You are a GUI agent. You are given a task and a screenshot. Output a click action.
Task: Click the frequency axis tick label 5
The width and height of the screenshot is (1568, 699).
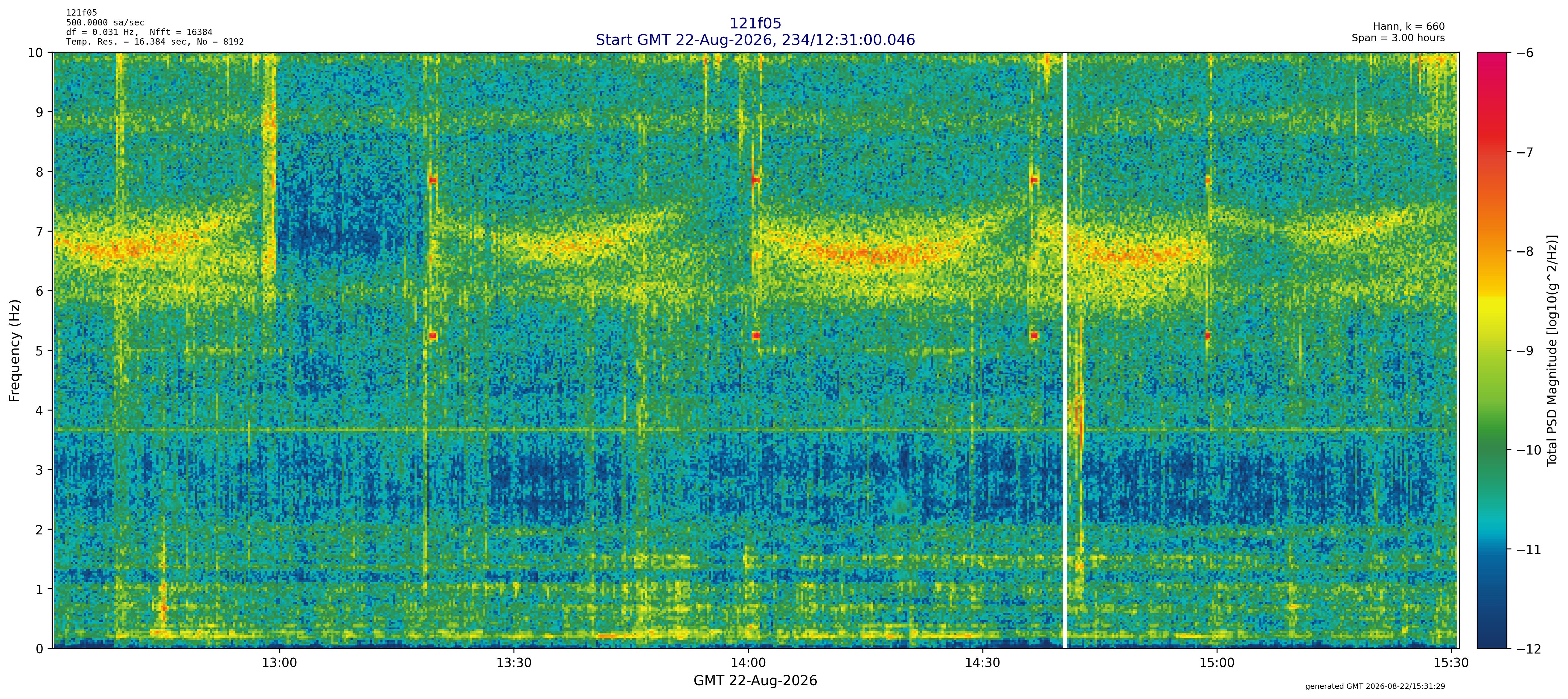(40, 351)
